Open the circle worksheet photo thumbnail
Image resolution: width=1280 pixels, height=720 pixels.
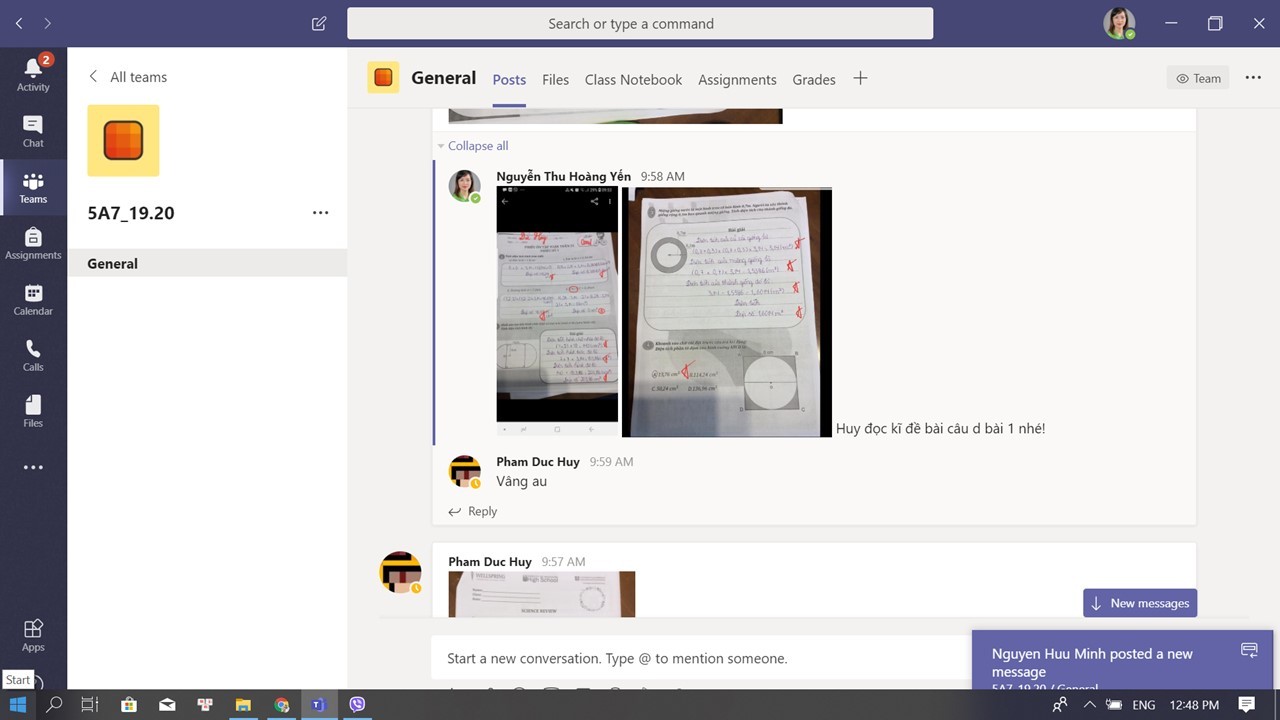(726, 312)
